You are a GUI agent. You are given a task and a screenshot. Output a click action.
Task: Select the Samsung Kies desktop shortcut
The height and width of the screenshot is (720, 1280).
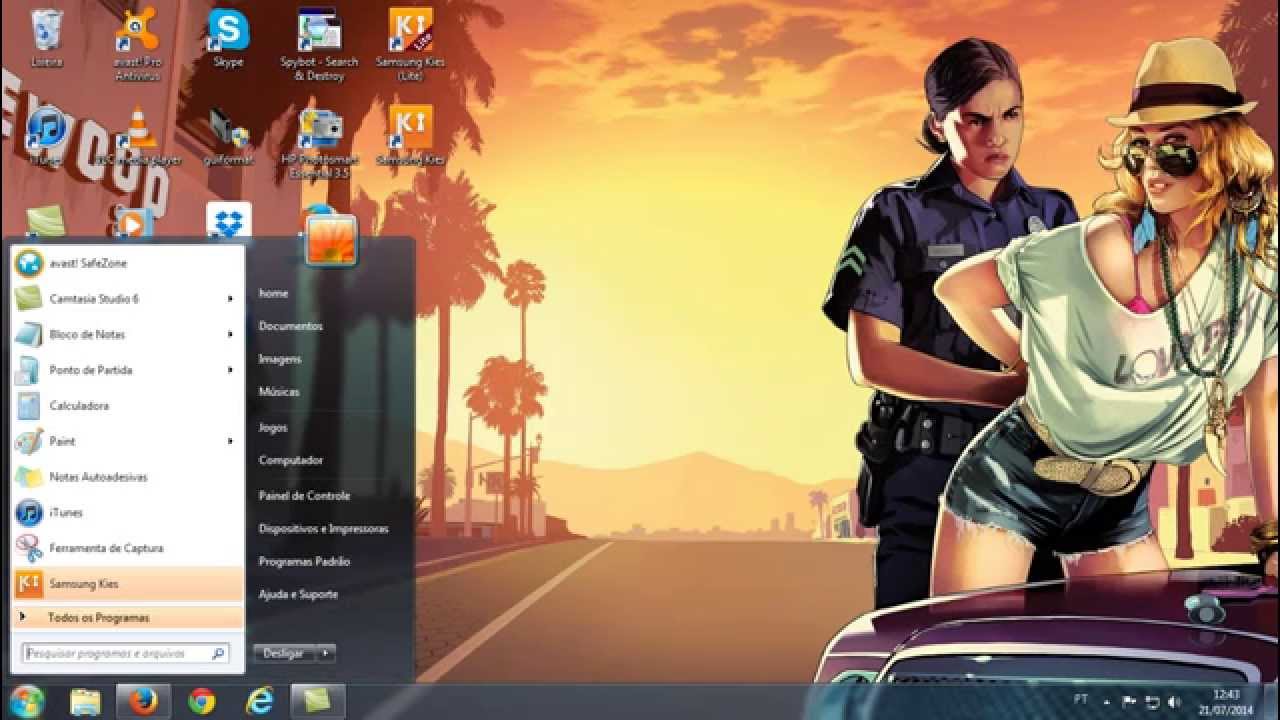coord(410,136)
